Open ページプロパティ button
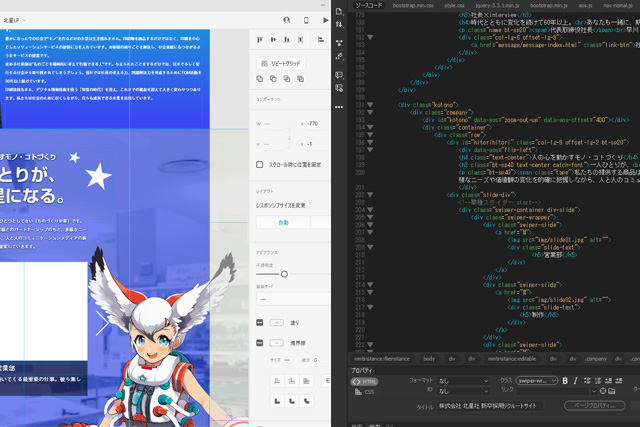Screen dimensions: 640x427 [595, 406]
